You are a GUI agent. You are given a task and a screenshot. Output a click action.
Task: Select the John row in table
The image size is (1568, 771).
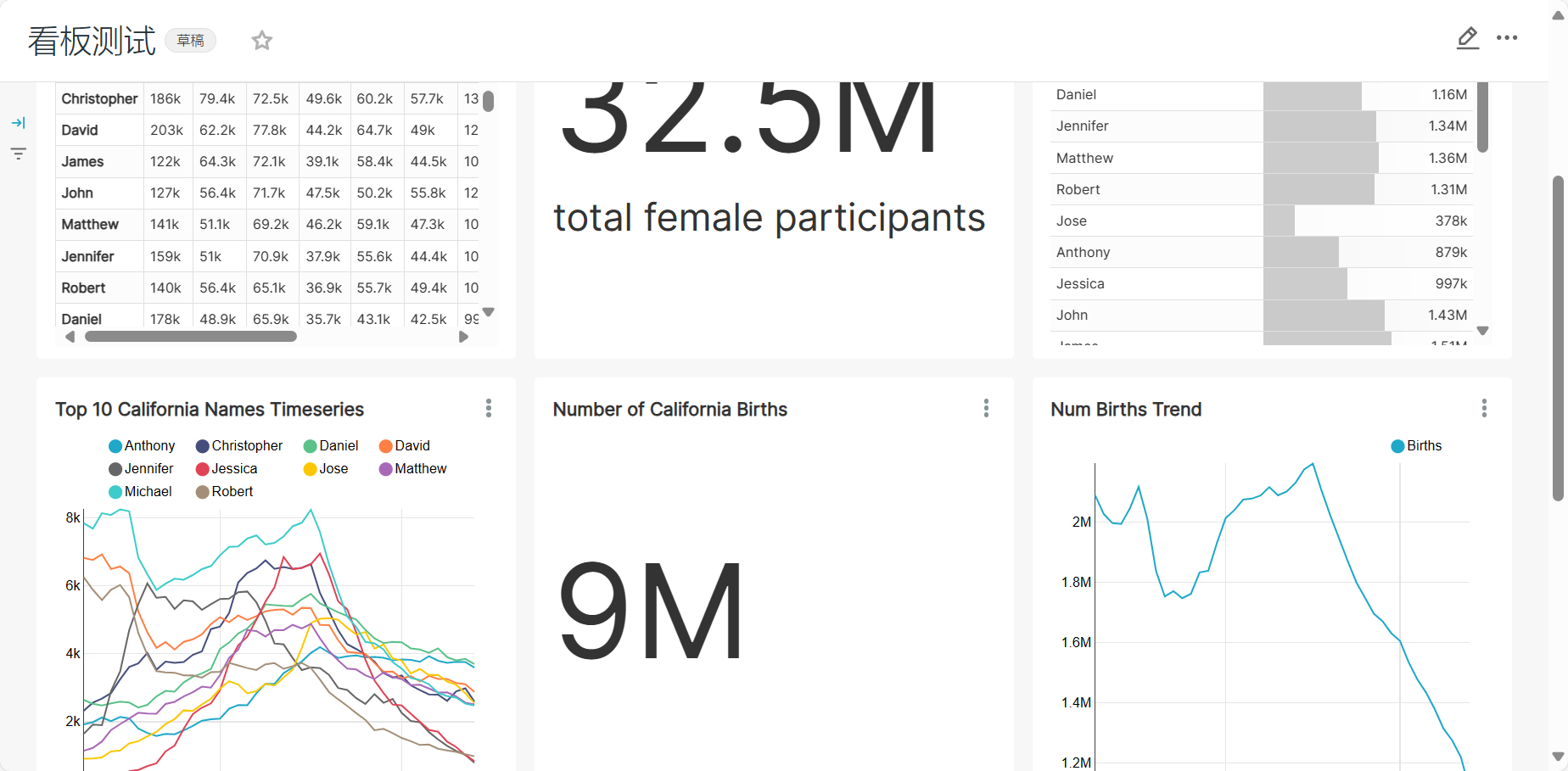(x=99, y=193)
